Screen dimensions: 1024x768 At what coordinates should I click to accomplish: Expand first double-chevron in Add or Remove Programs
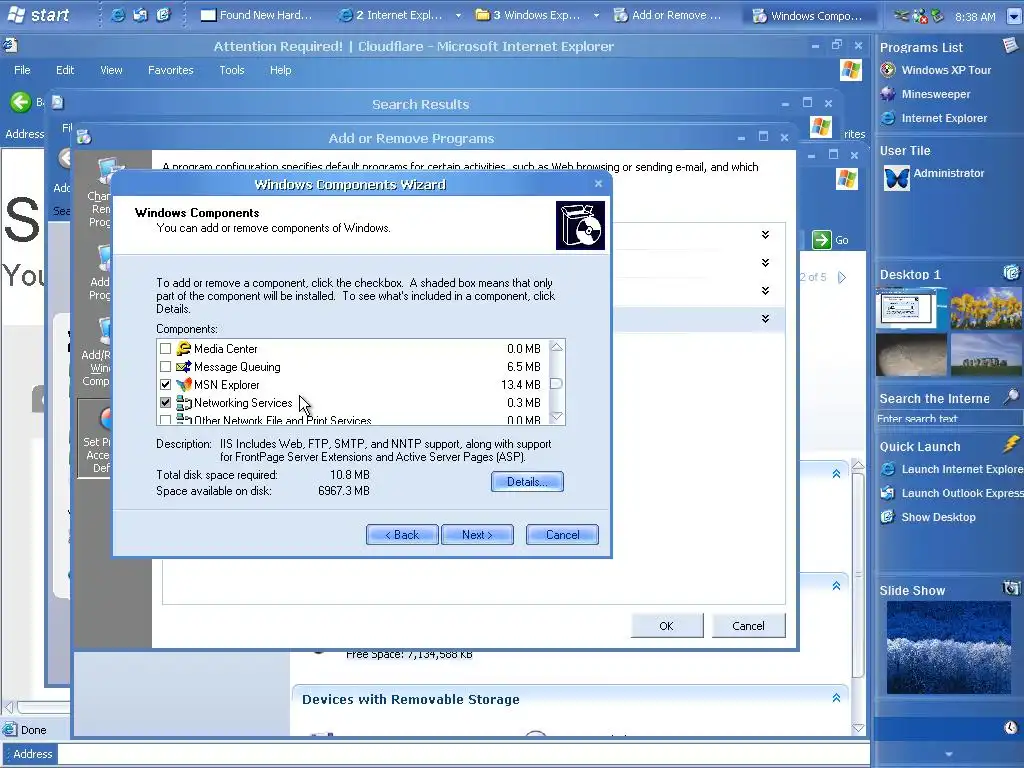765,234
